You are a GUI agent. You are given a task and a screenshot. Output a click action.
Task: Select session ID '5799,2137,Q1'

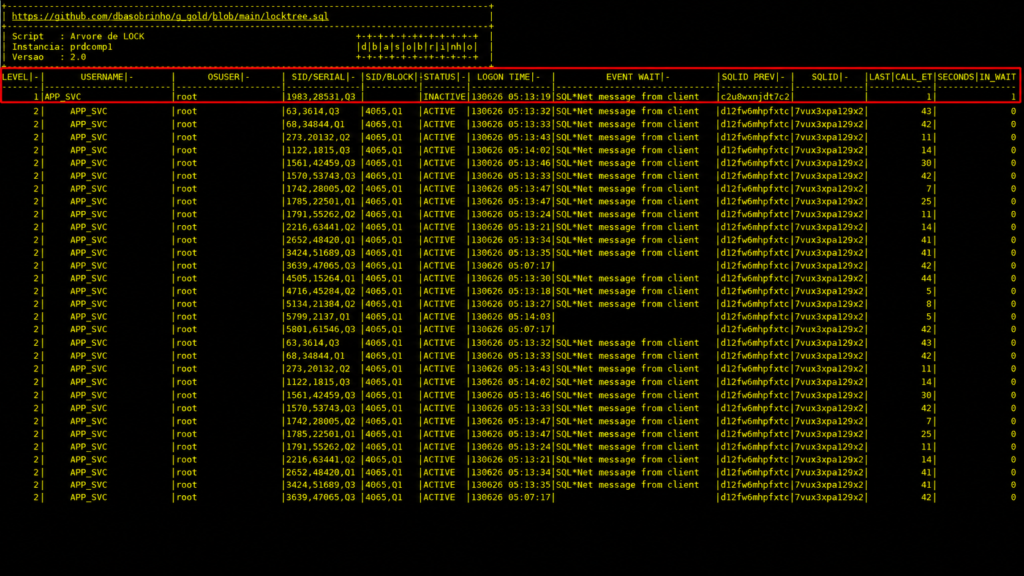pyautogui.click(x=318, y=317)
